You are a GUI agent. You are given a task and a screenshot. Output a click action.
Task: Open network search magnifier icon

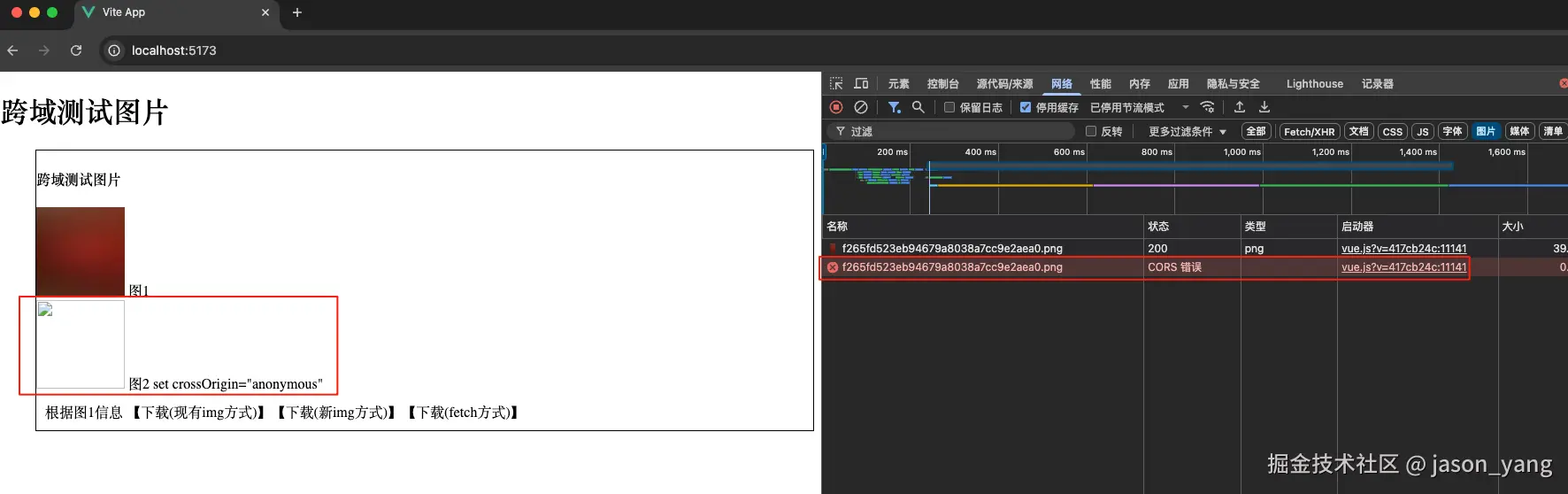[x=919, y=107]
